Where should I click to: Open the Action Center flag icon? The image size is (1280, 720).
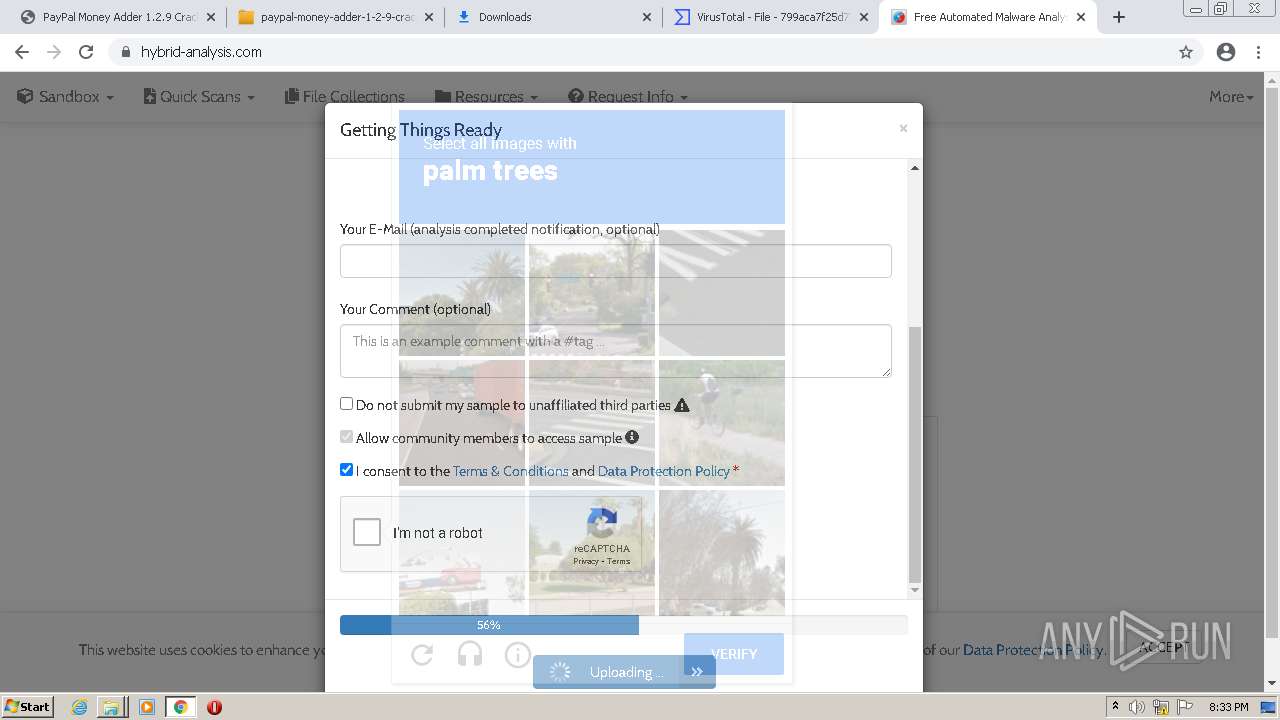(1185, 707)
